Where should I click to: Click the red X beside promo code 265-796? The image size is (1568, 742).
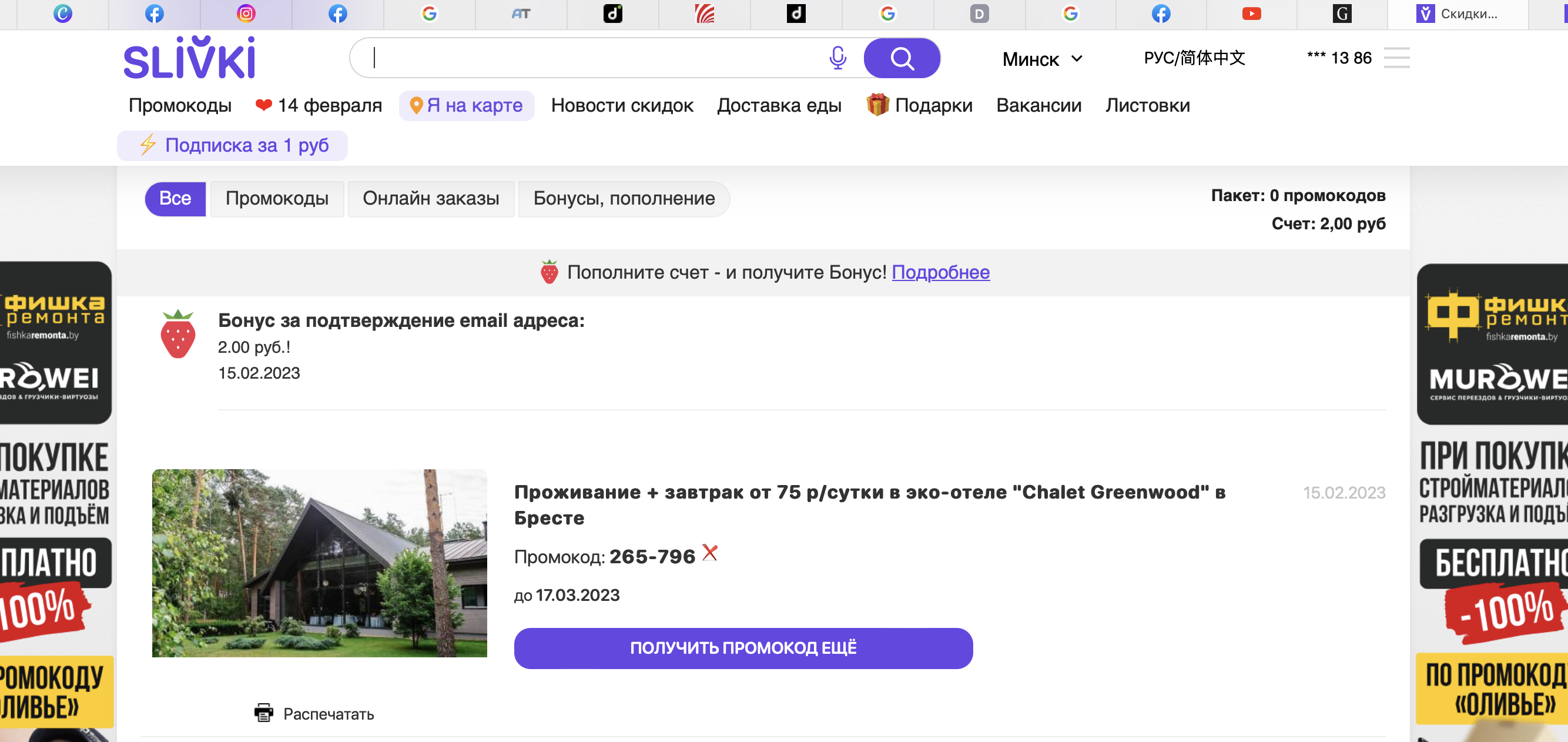coord(710,553)
